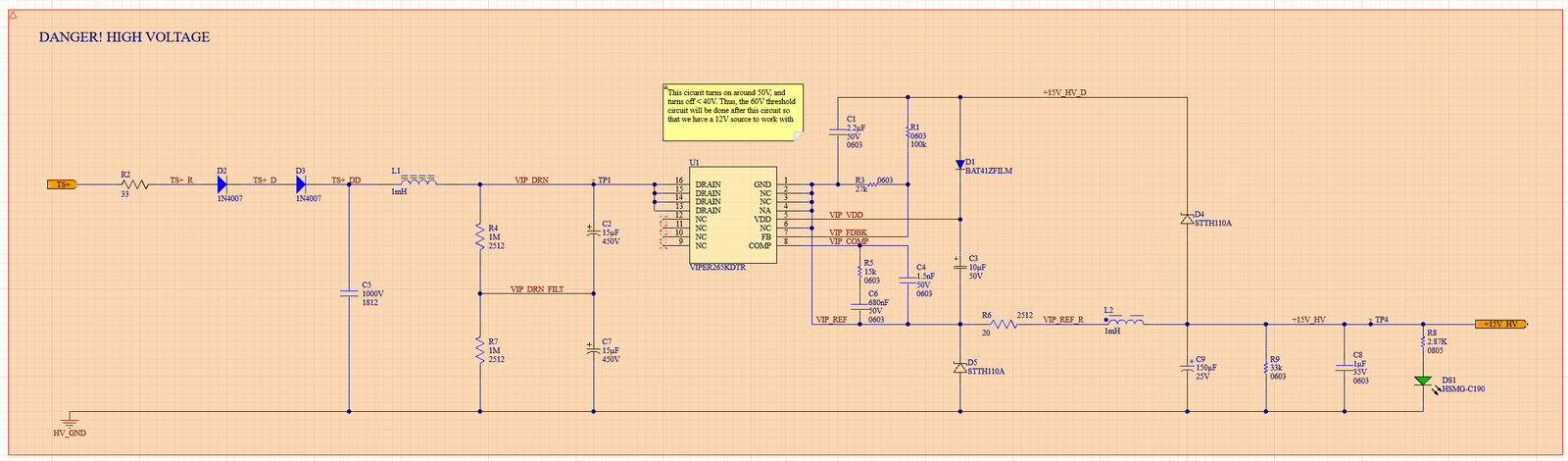Select capacitor C2 symbol

pyautogui.click(x=592, y=232)
